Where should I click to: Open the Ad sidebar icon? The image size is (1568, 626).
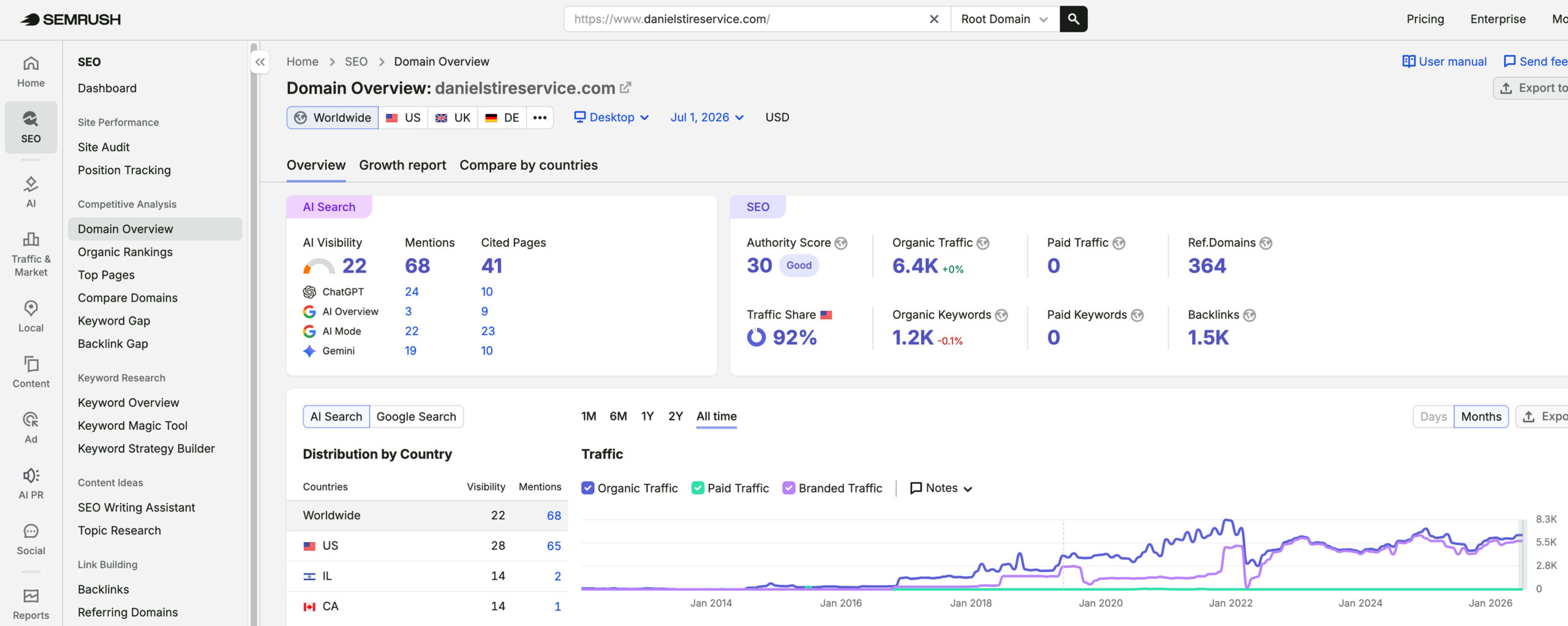pyautogui.click(x=31, y=428)
